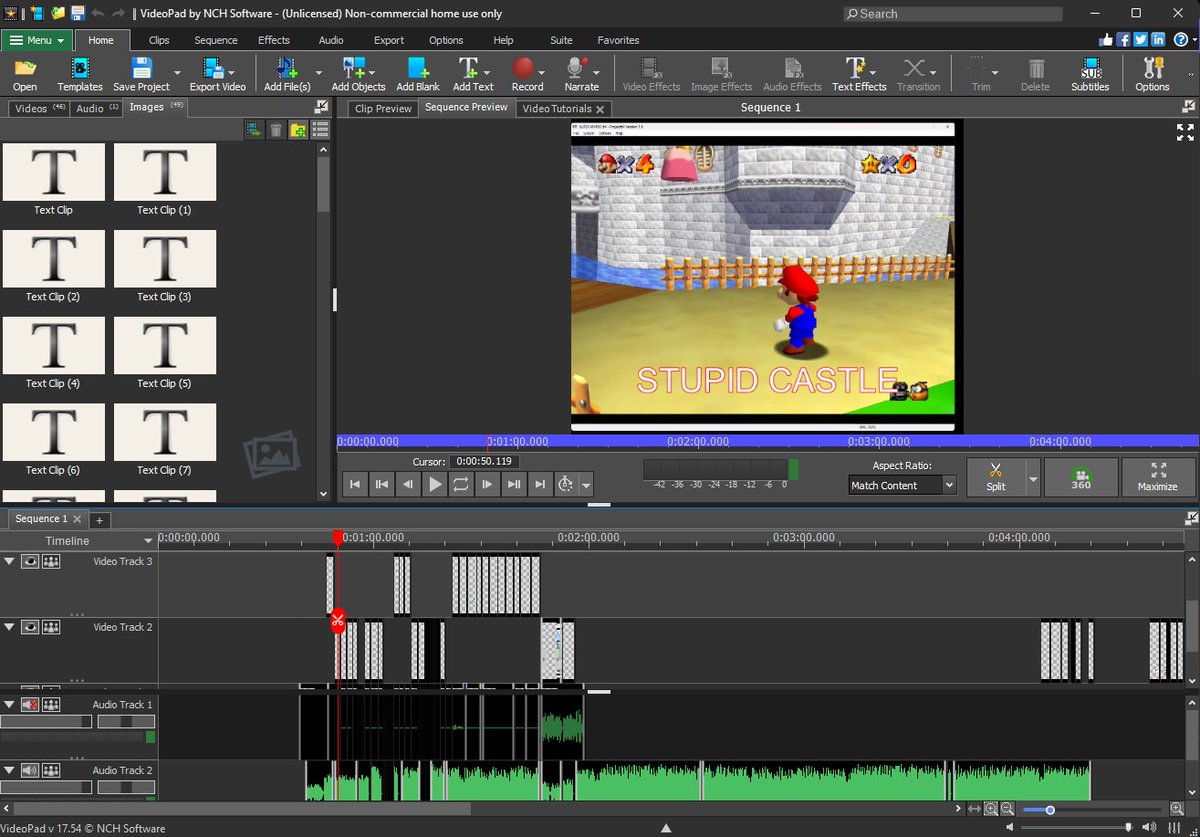Viewport: 1200px width, 837px height.
Task: Collapse Audio Track 2 with its triangle
Action: pyautogui.click(x=10, y=770)
